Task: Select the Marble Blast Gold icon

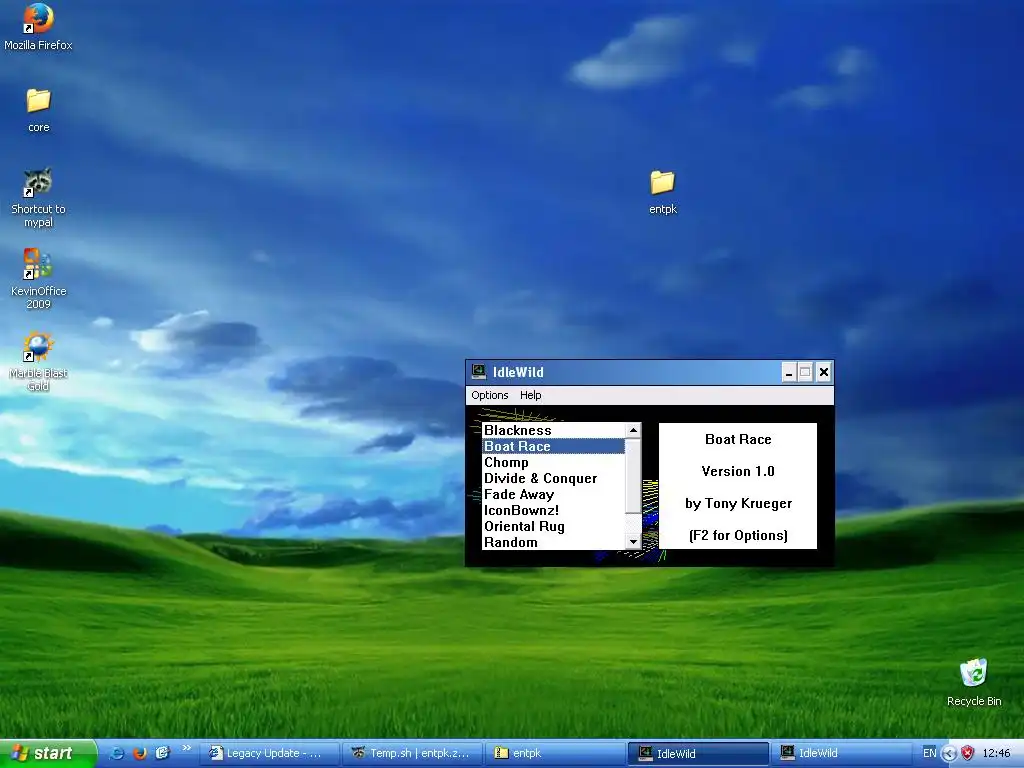Action: pyautogui.click(x=38, y=361)
